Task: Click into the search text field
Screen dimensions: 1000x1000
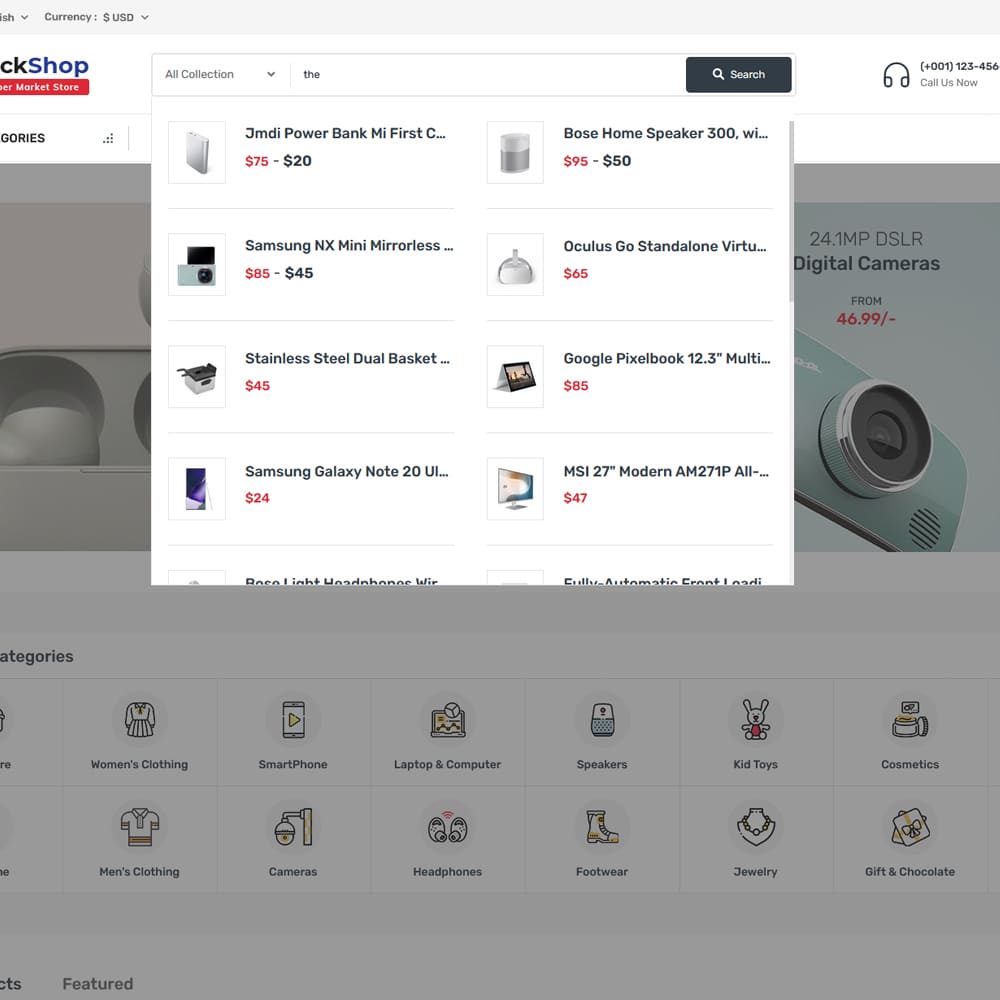Action: [490, 75]
